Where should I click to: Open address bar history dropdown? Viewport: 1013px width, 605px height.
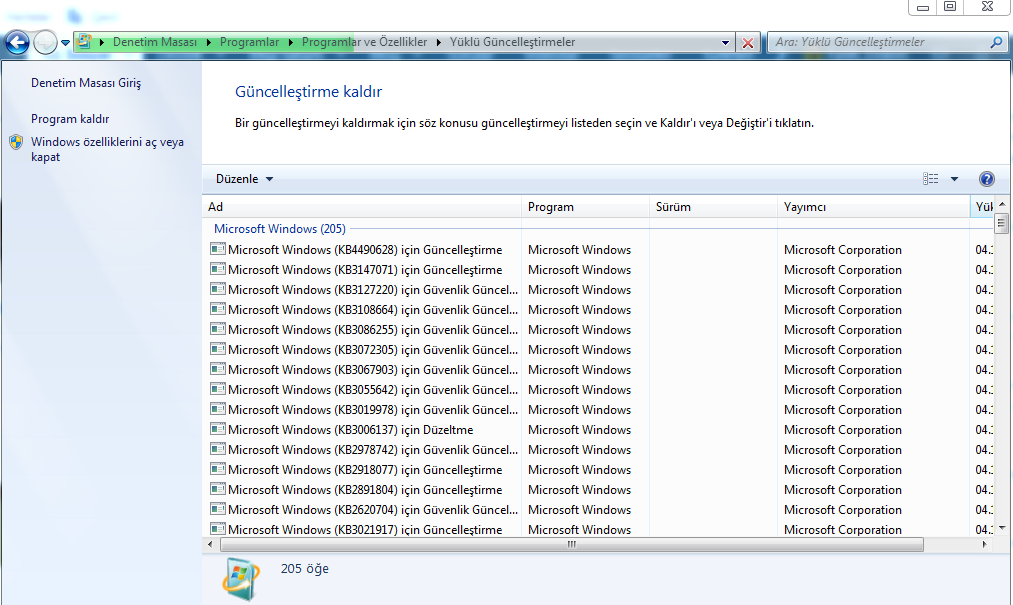pos(726,43)
